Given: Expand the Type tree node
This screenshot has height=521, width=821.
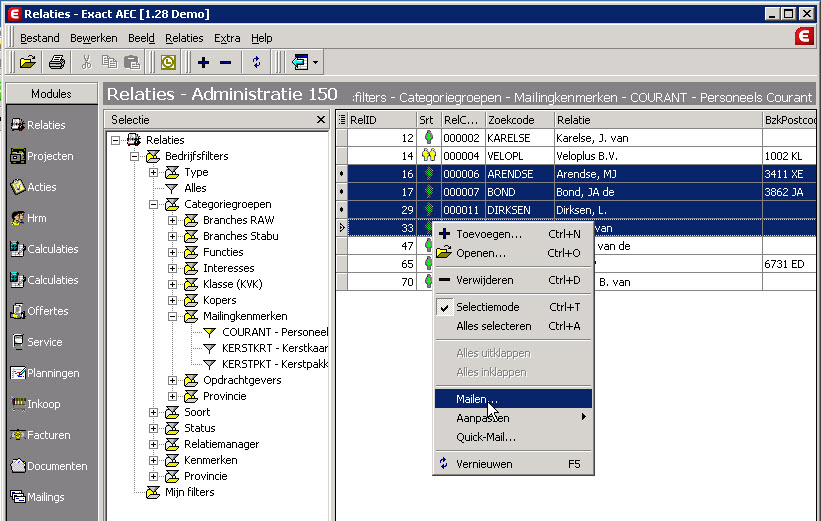Looking at the screenshot, I should [x=153, y=172].
